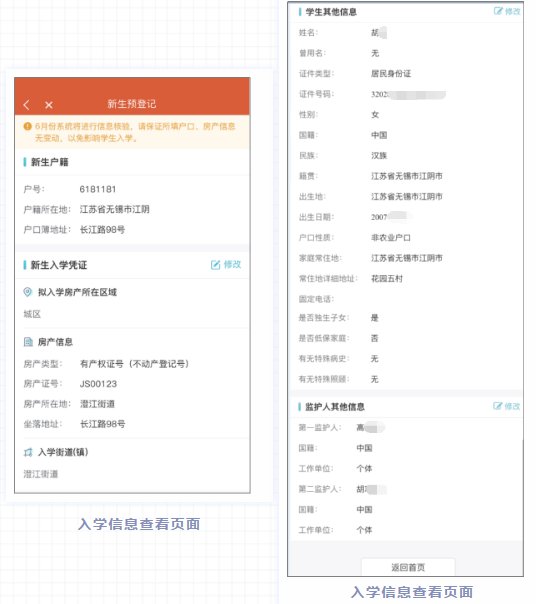Image resolution: width=536 pixels, height=604 pixels.
Task: Edit 新生入学凭证 via 修改 icon
Action: (x=215, y=265)
